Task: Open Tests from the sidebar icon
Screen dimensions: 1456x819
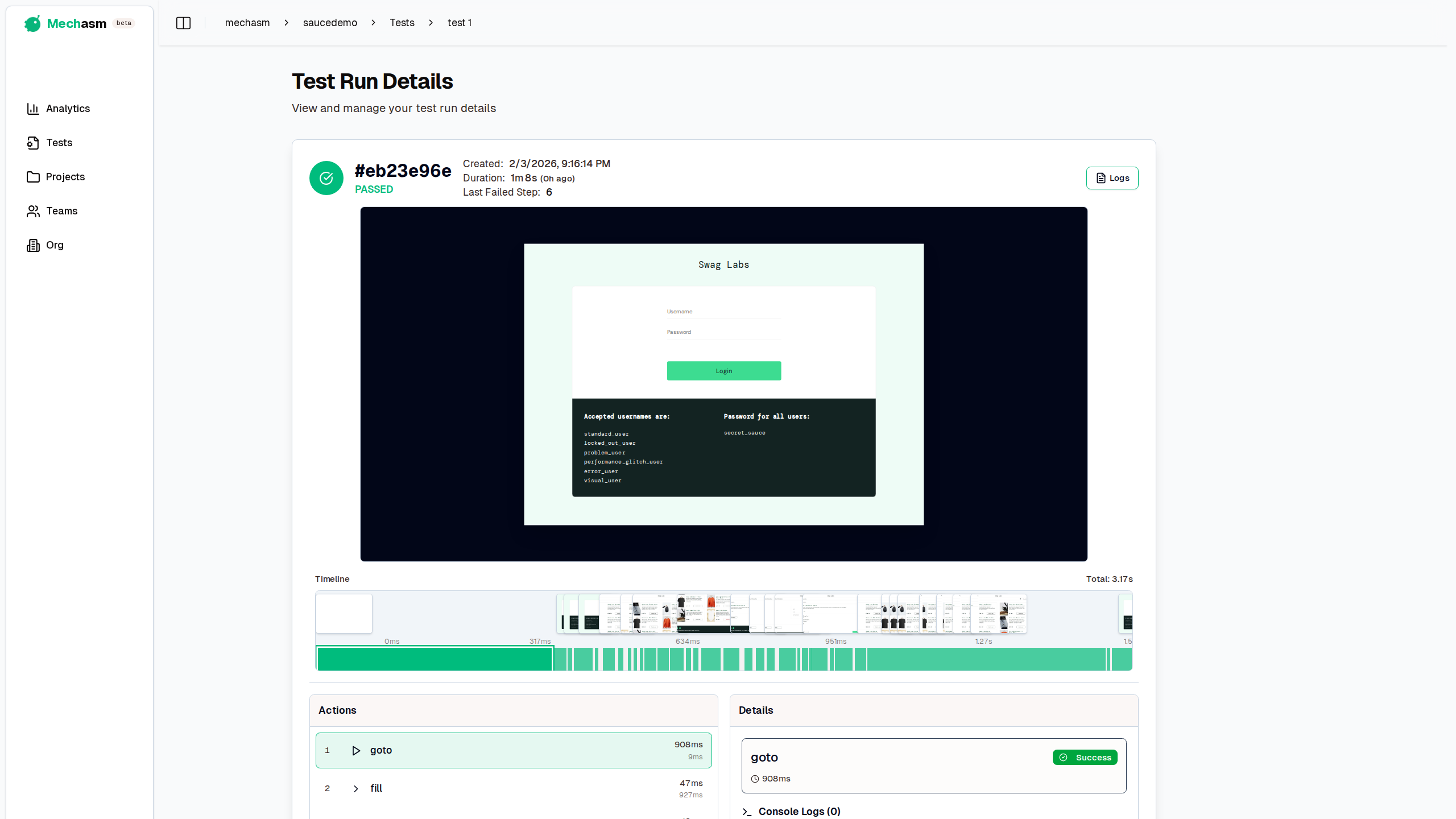Action: tap(33, 143)
